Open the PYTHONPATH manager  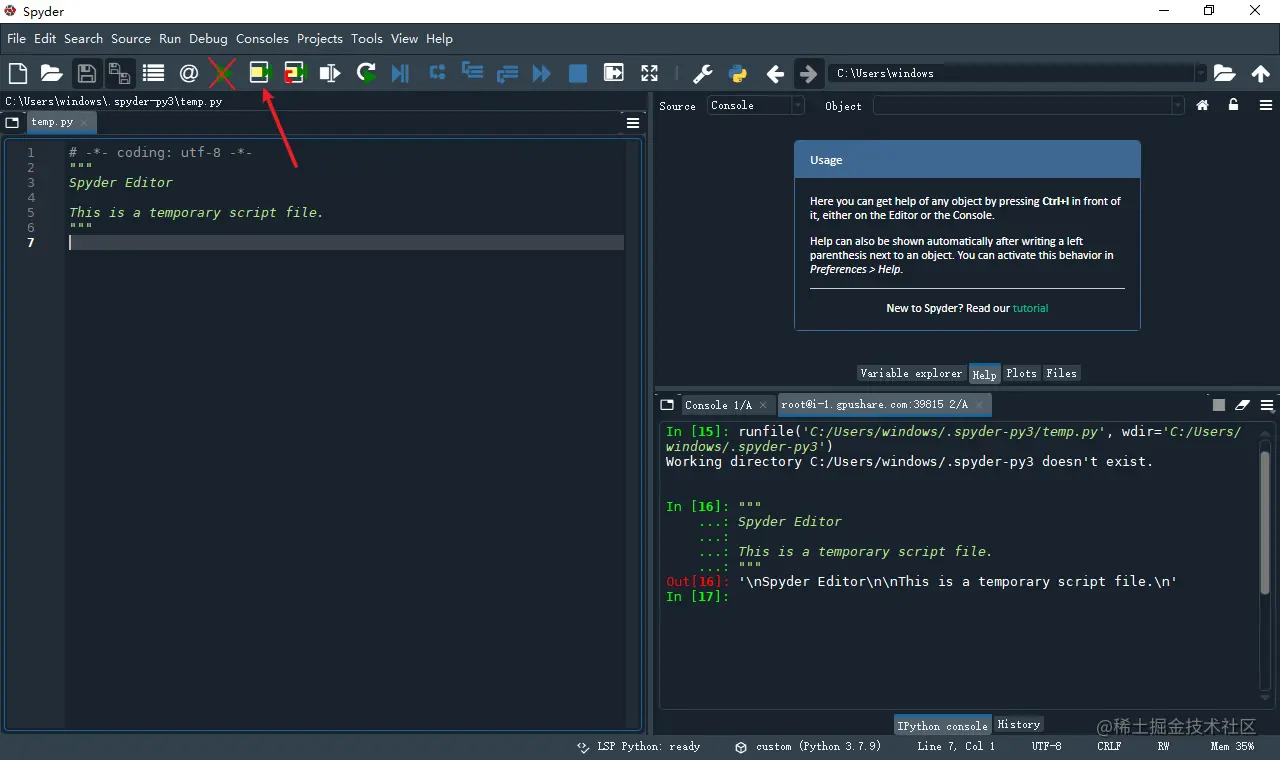(x=739, y=73)
